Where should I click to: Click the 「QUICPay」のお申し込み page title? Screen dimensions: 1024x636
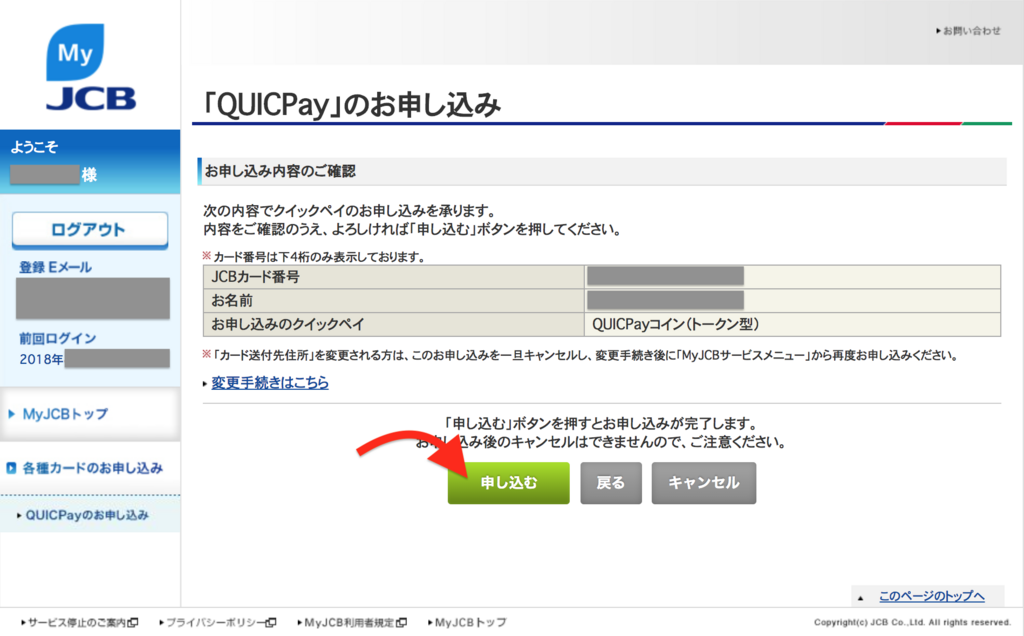[351, 104]
